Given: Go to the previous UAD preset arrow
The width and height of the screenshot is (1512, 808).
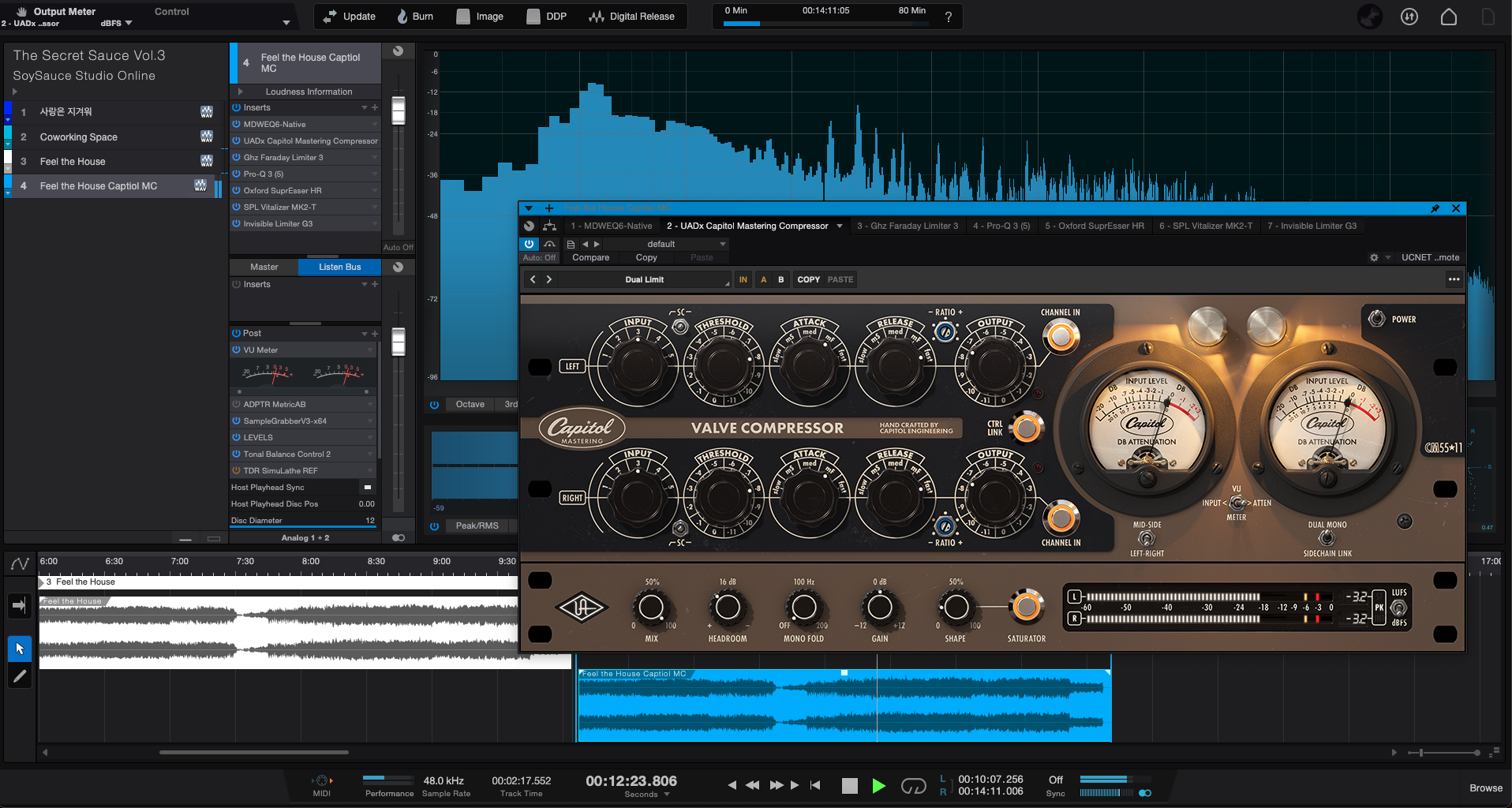Looking at the screenshot, I should 533,279.
